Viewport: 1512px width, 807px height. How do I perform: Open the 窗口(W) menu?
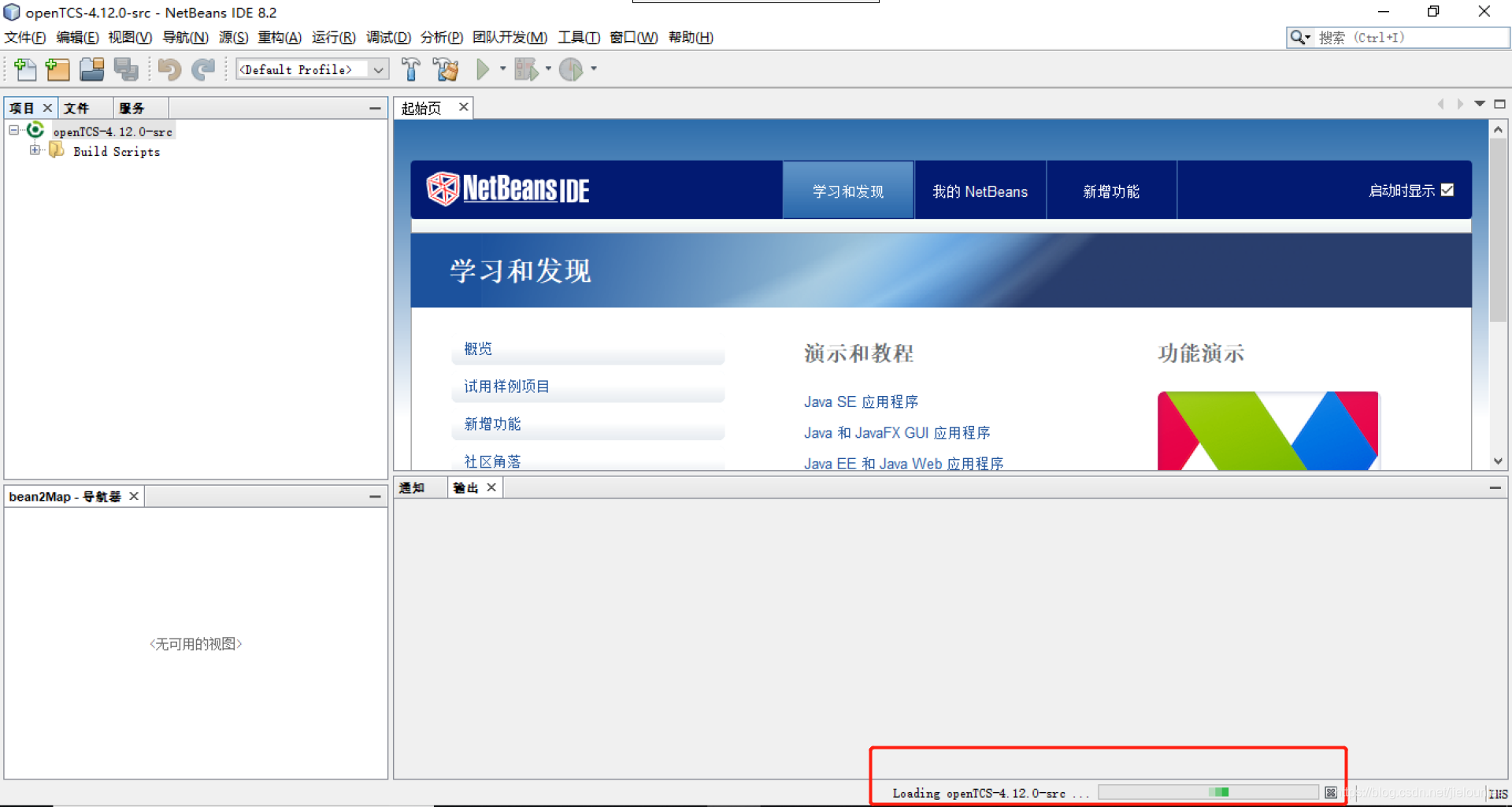click(633, 37)
